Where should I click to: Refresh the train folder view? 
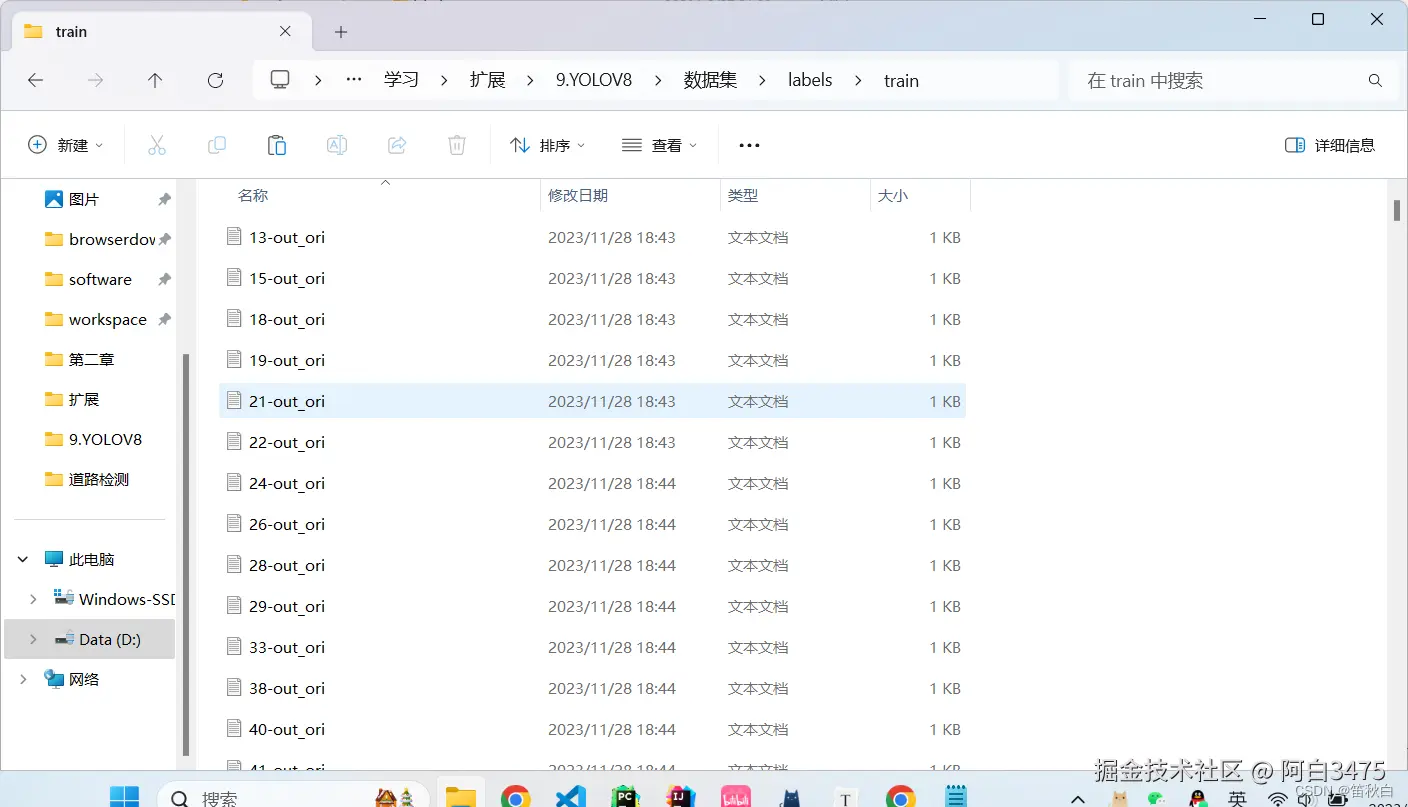click(215, 80)
